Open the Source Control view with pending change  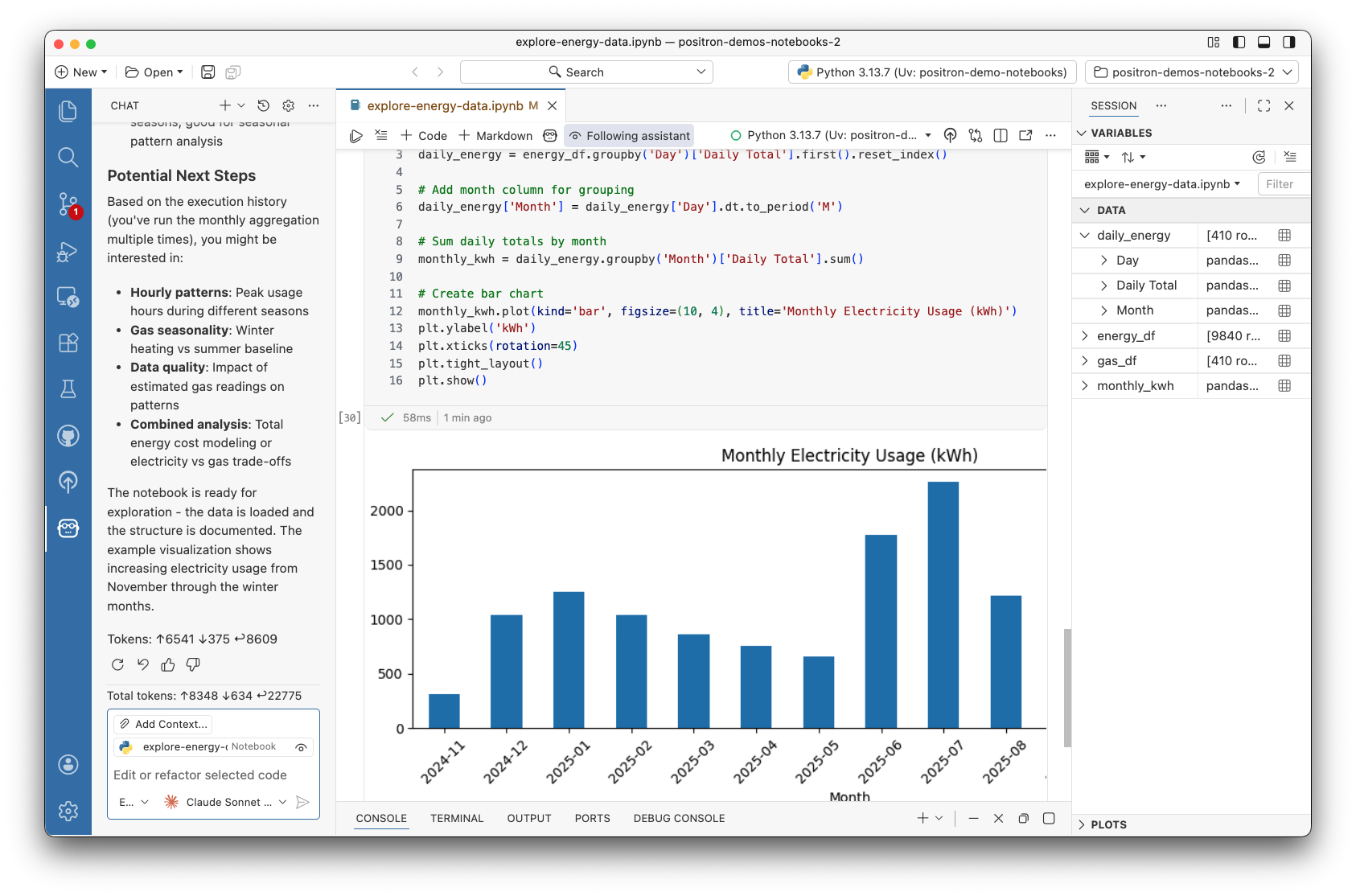(68, 205)
